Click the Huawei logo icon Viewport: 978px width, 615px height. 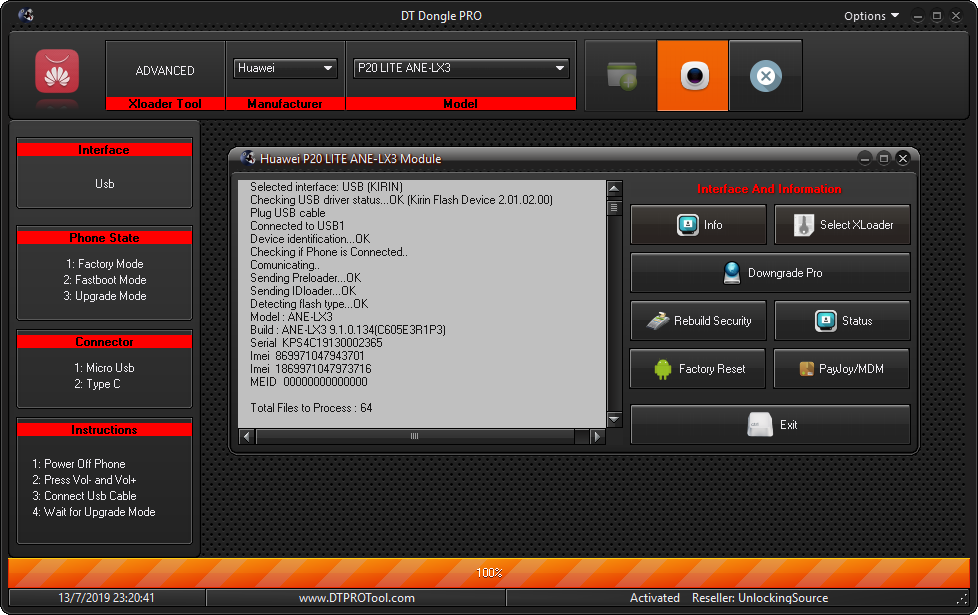point(57,71)
